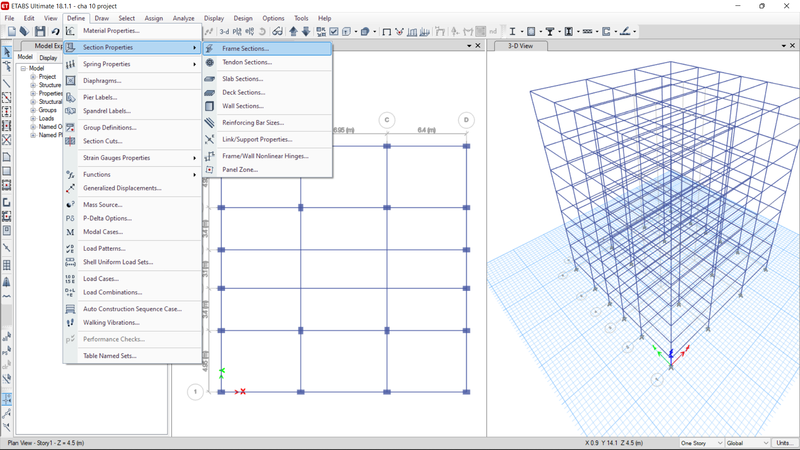Screen dimensions: 800x450
Task: Open the Analyze menu
Action: tap(183, 18)
